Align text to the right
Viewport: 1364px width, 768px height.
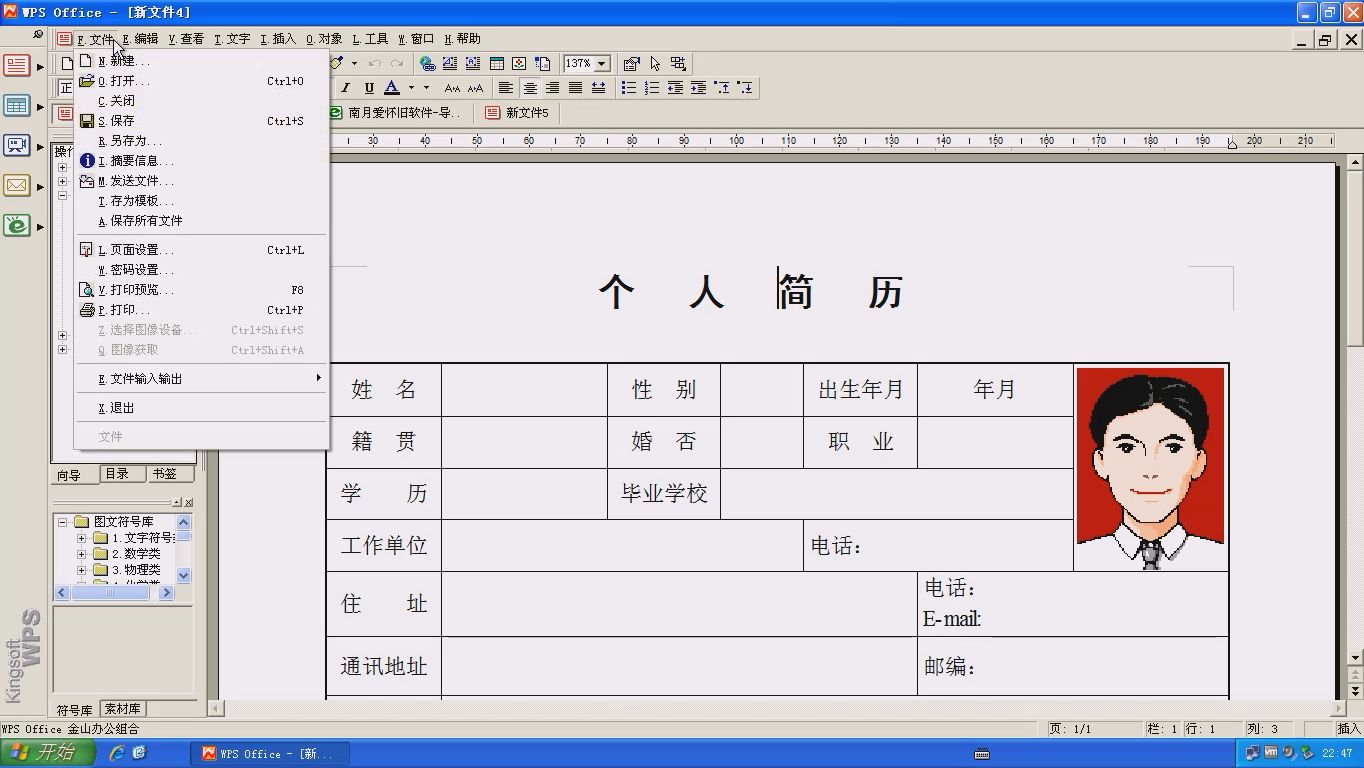tap(553, 88)
